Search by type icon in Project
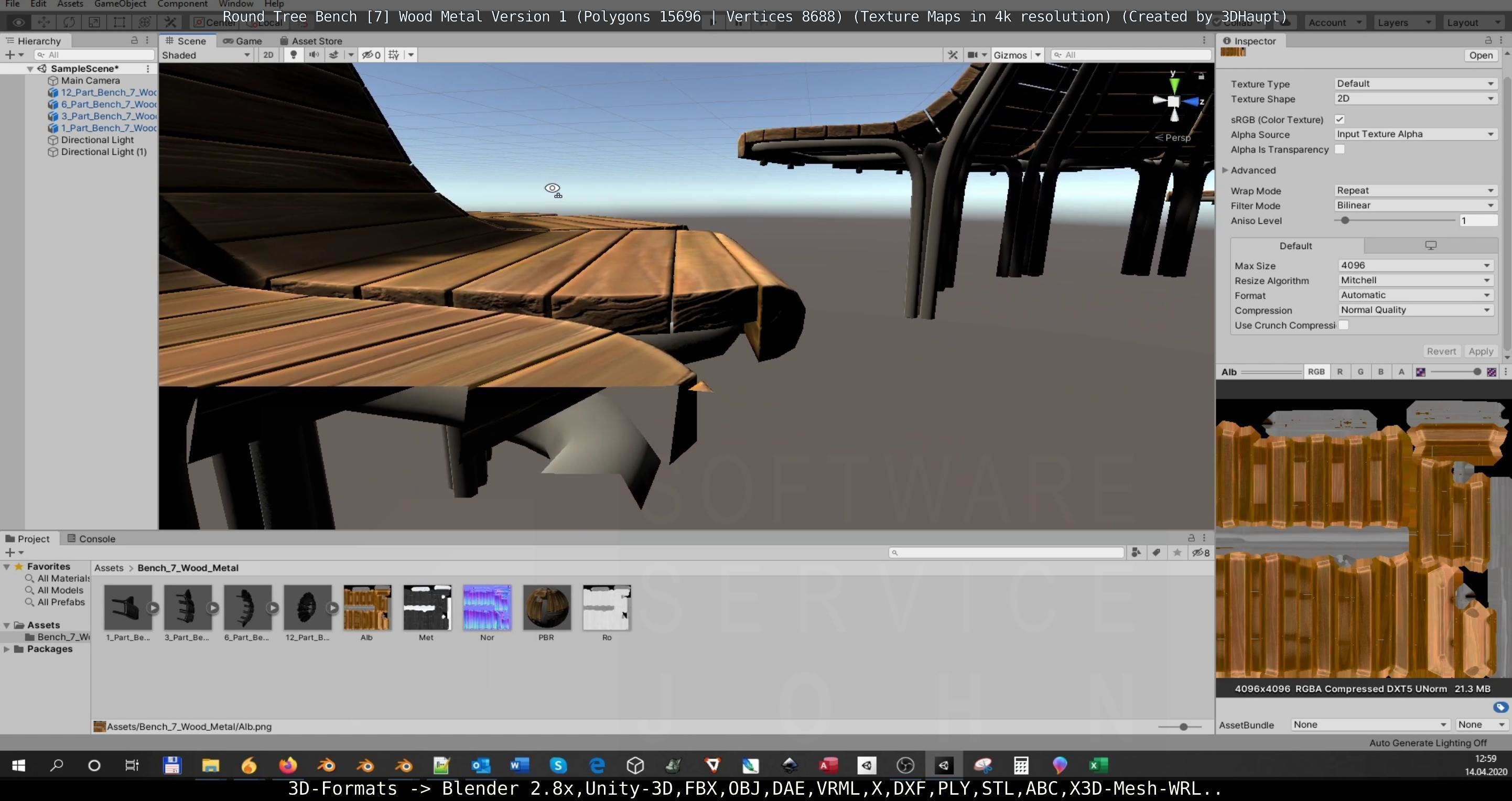The width and height of the screenshot is (1512, 801). 1136,552
